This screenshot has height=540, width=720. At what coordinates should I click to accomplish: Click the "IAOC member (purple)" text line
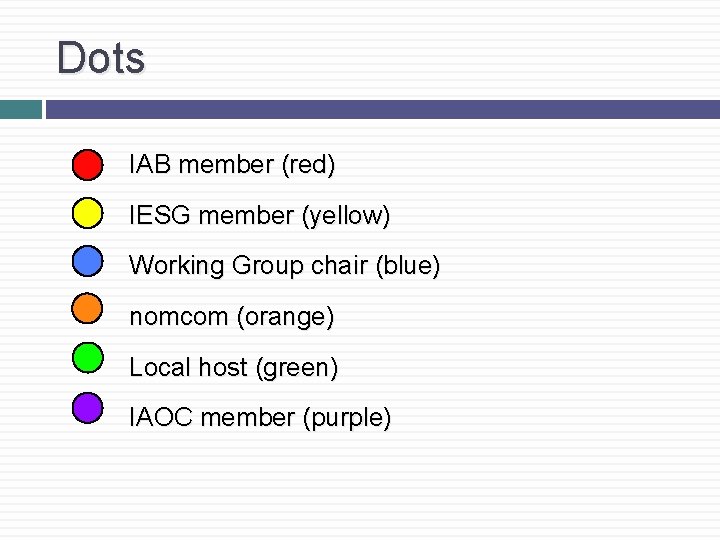(260, 418)
